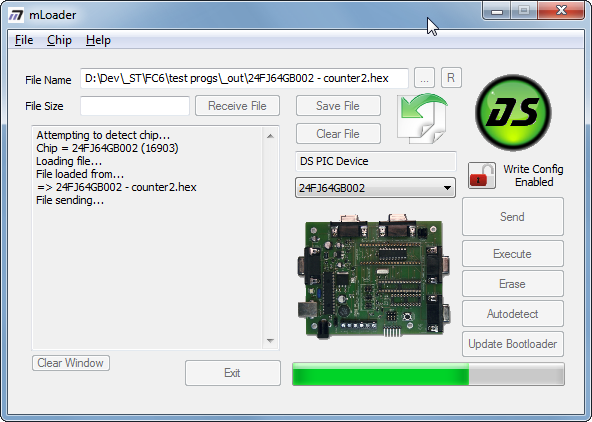Click log scrollbar up arrow
592x422 pixels.
coord(270,136)
